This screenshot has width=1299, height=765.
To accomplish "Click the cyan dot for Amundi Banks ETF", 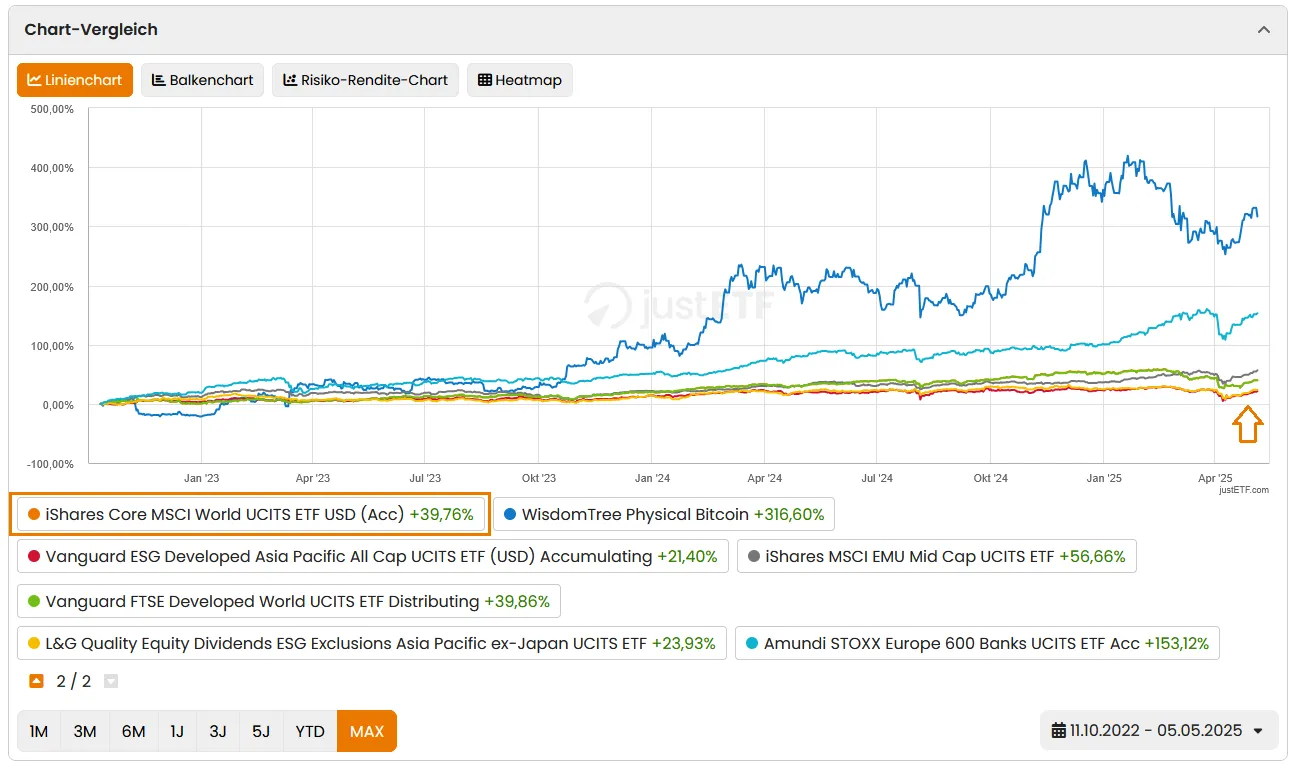I will click(752, 644).
